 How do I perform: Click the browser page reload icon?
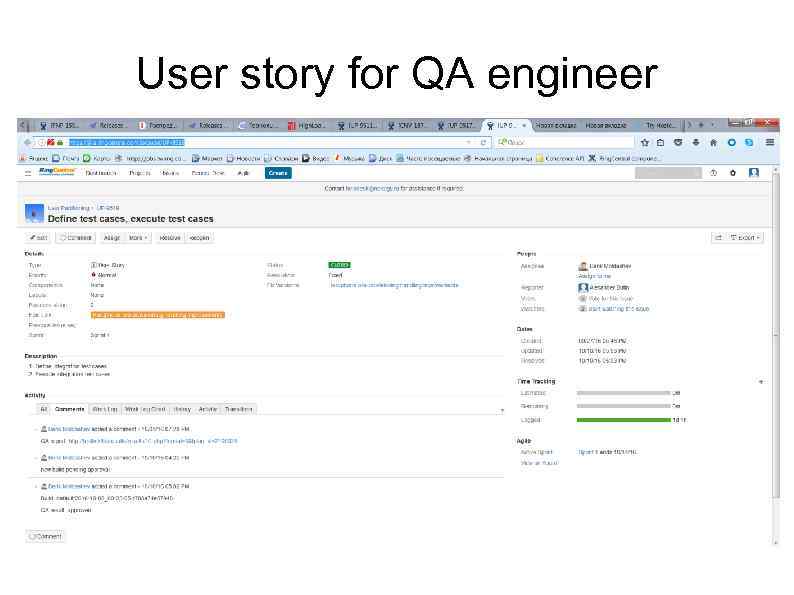(x=484, y=142)
